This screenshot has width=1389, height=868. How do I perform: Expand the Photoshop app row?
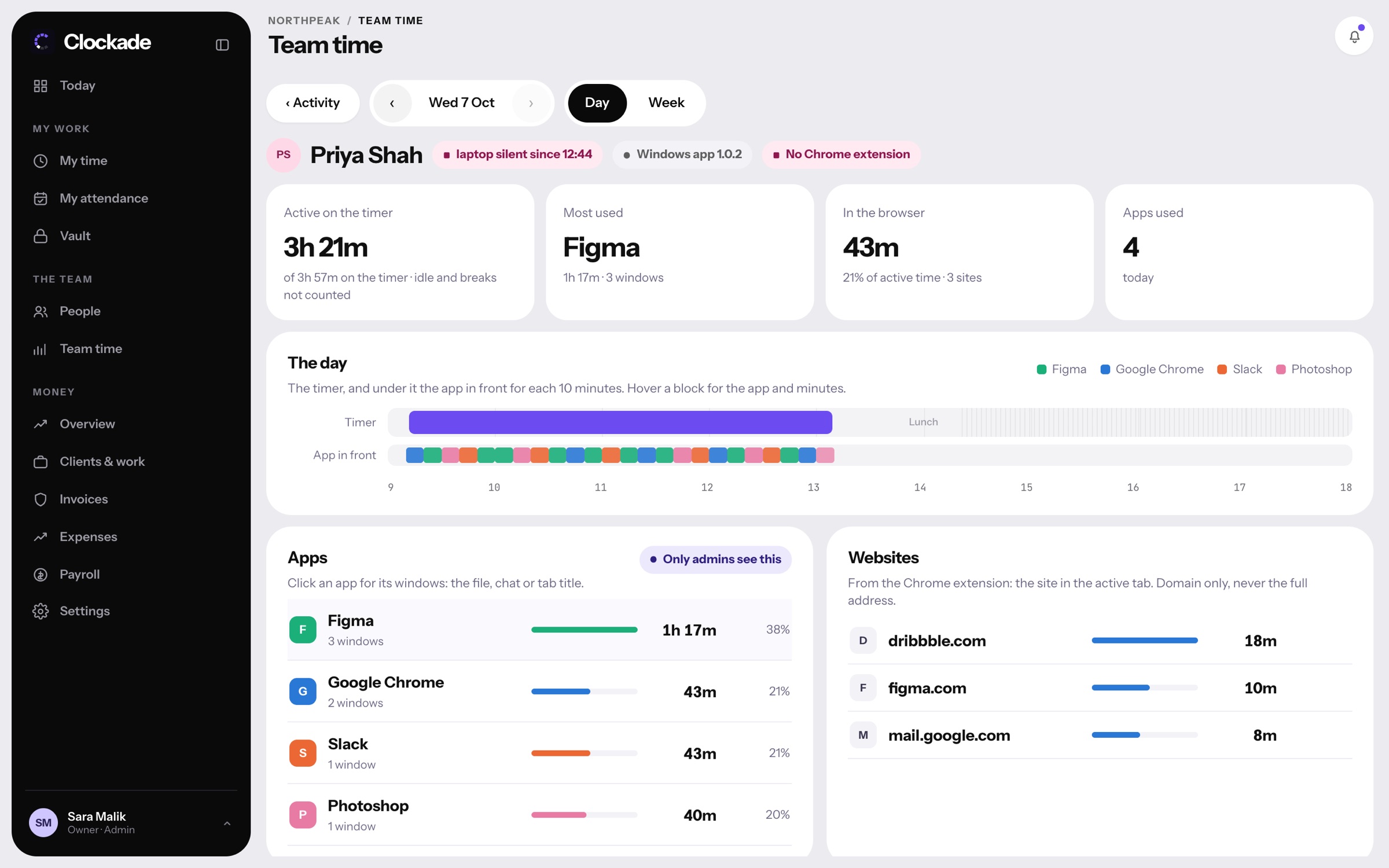tap(539, 815)
